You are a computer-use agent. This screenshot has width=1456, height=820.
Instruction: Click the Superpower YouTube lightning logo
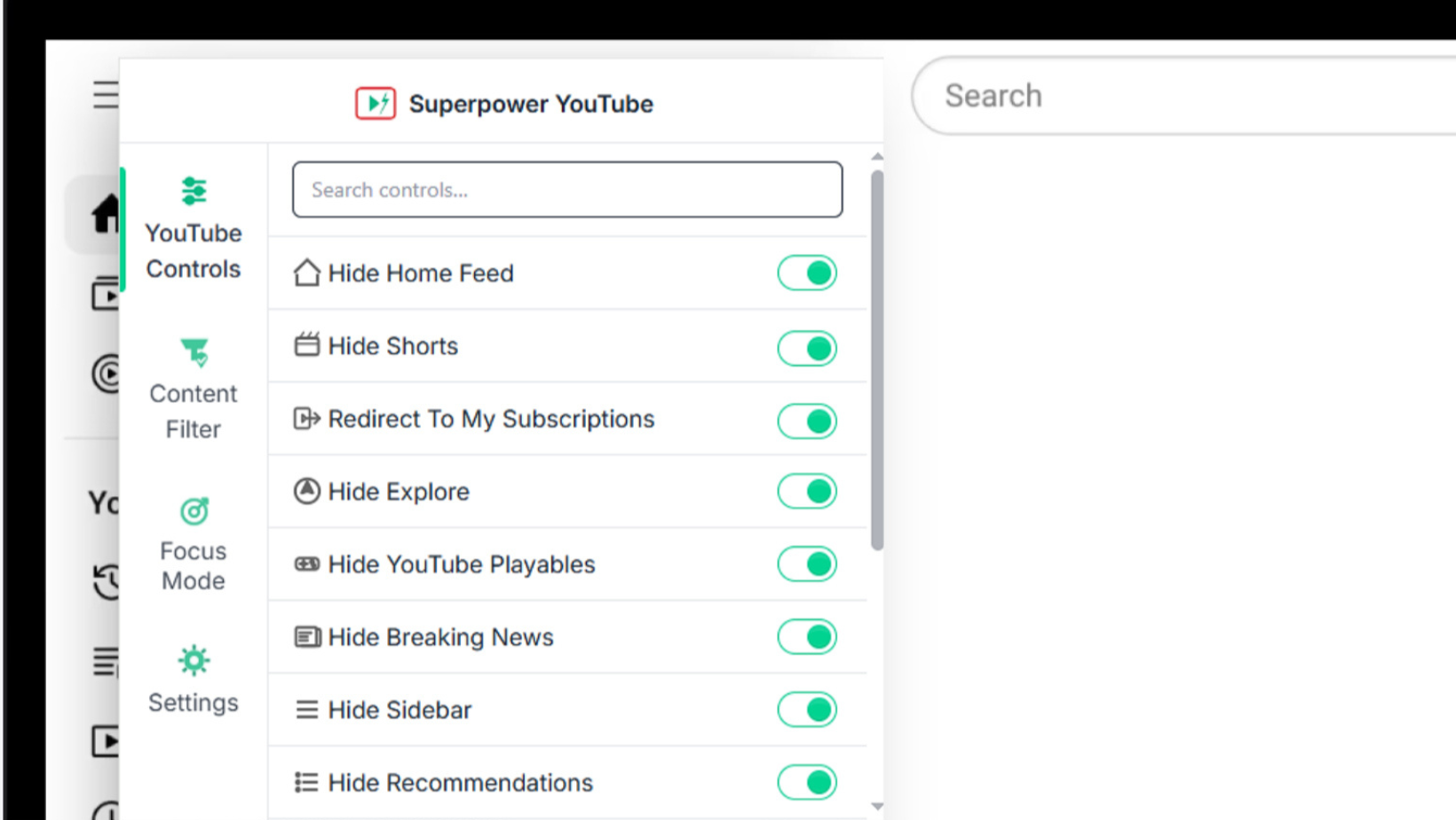pyautogui.click(x=374, y=103)
